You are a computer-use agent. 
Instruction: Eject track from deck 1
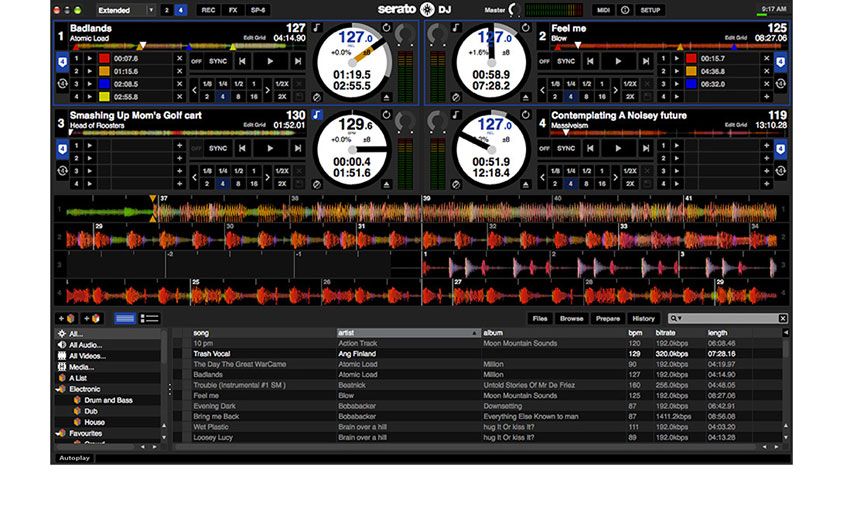tap(386, 98)
